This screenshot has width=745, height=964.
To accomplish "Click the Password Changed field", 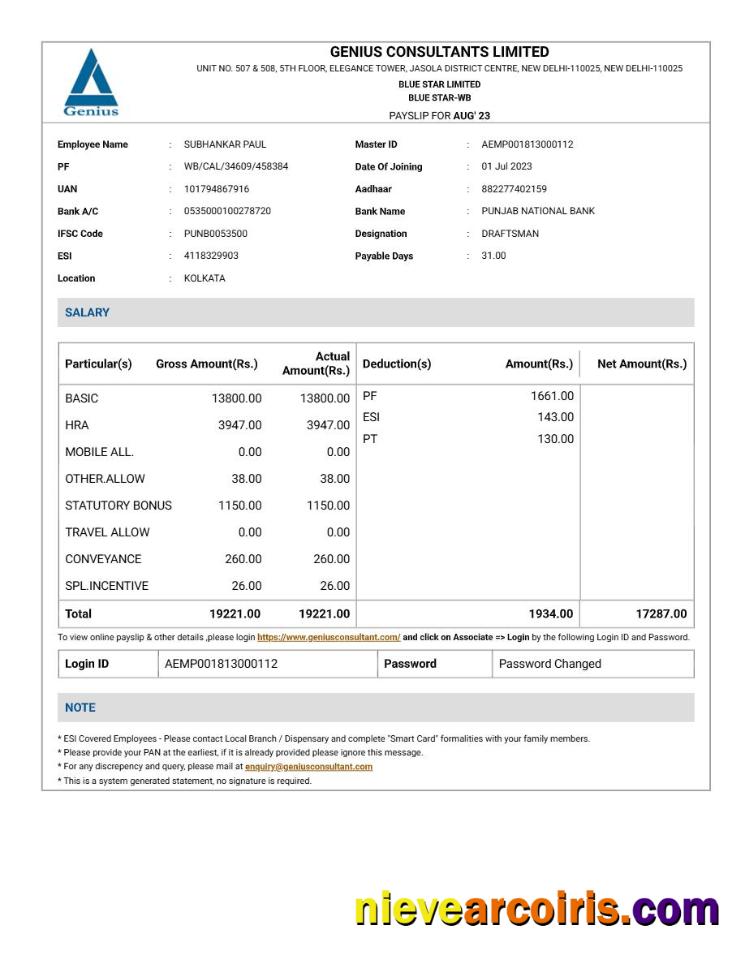I will pyautogui.click(x=550, y=664).
